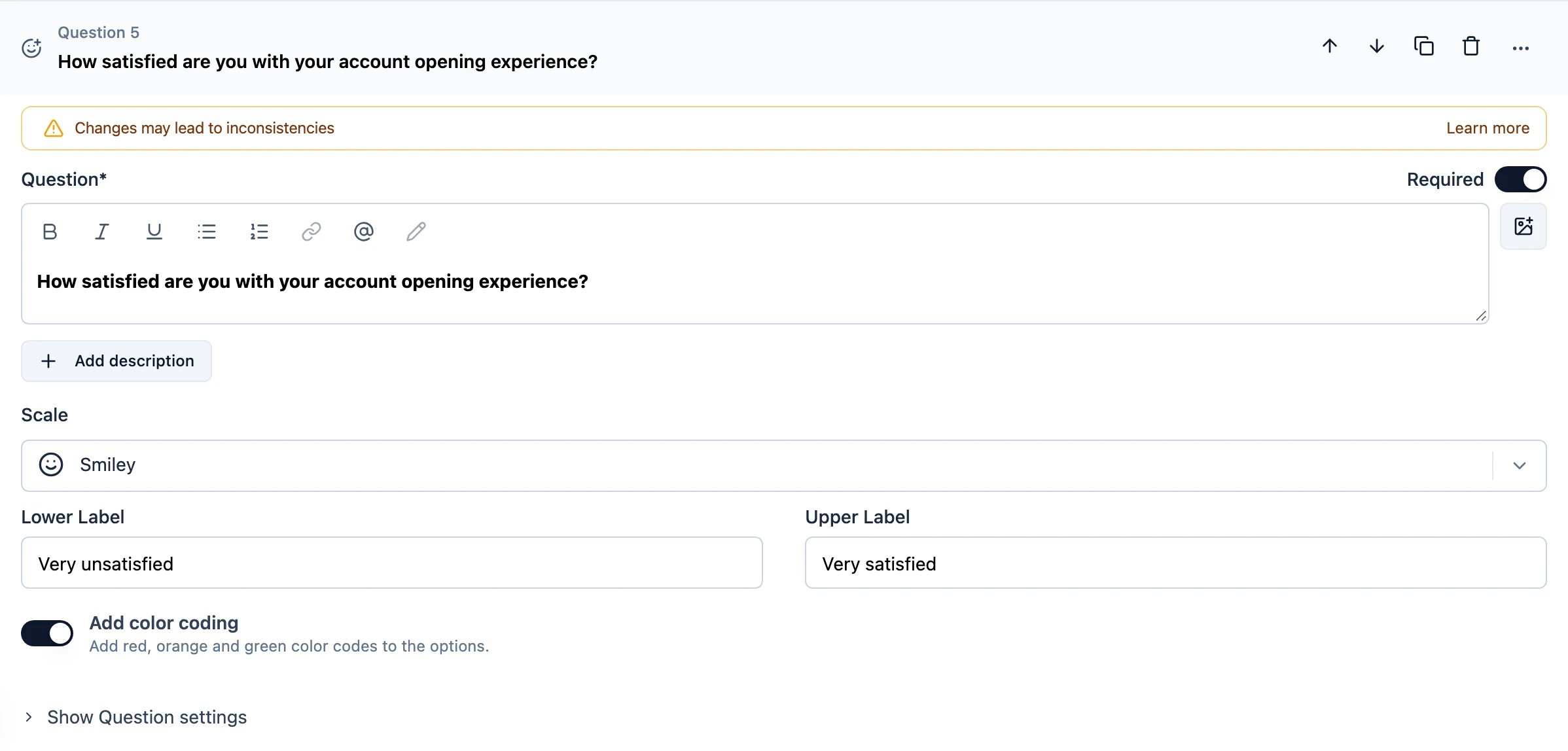Screen dimensions: 1568x751
Task: Click the Question 5 header title text
Action: [x=327, y=61]
